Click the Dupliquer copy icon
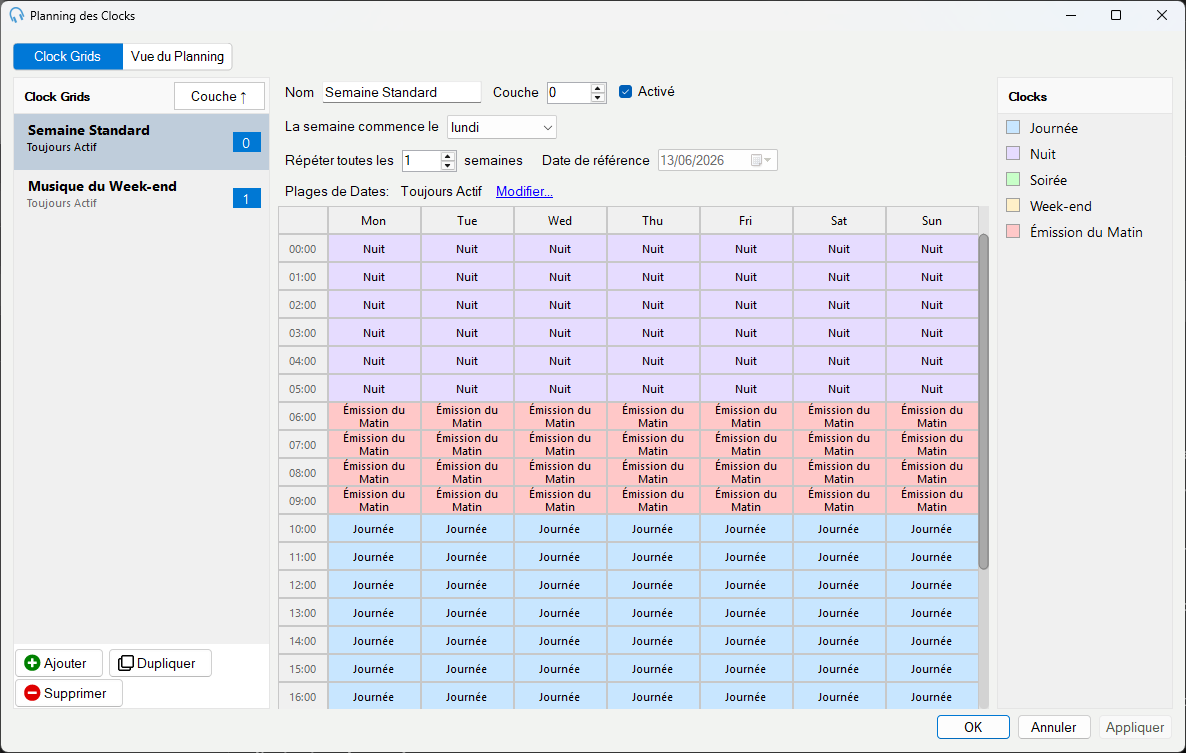1186x753 pixels. click(126, 663)
